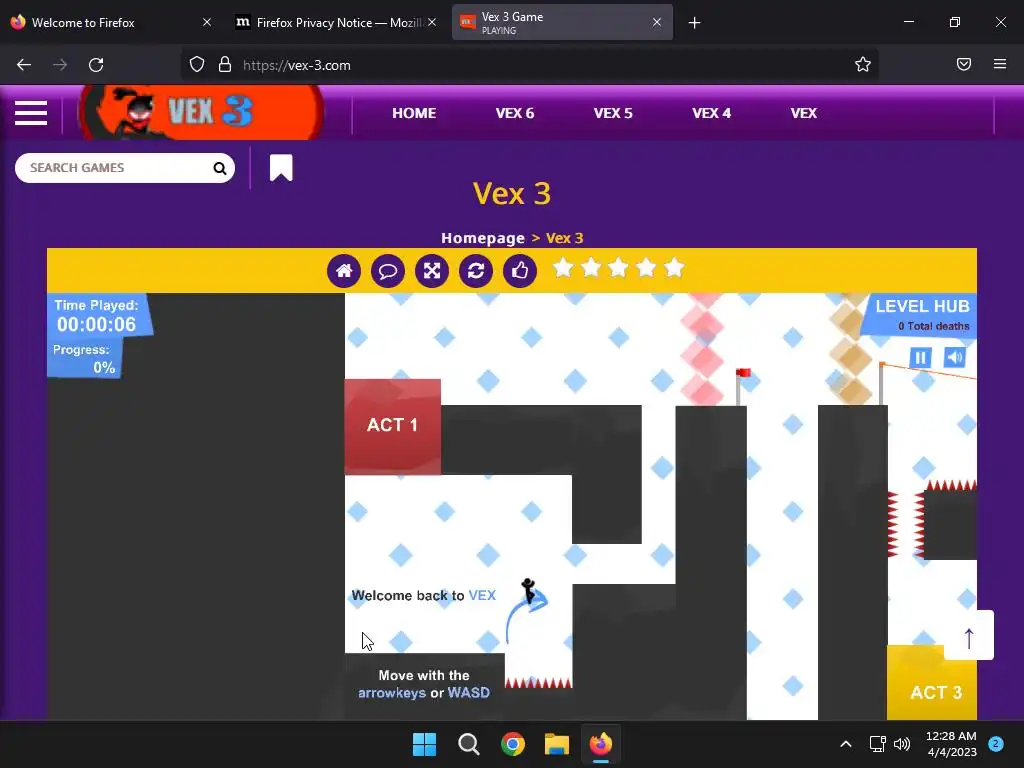1024x768 pixels.
Task: Click the 'arrowkeys or WASD' hint text
Action: pos(424,693)
